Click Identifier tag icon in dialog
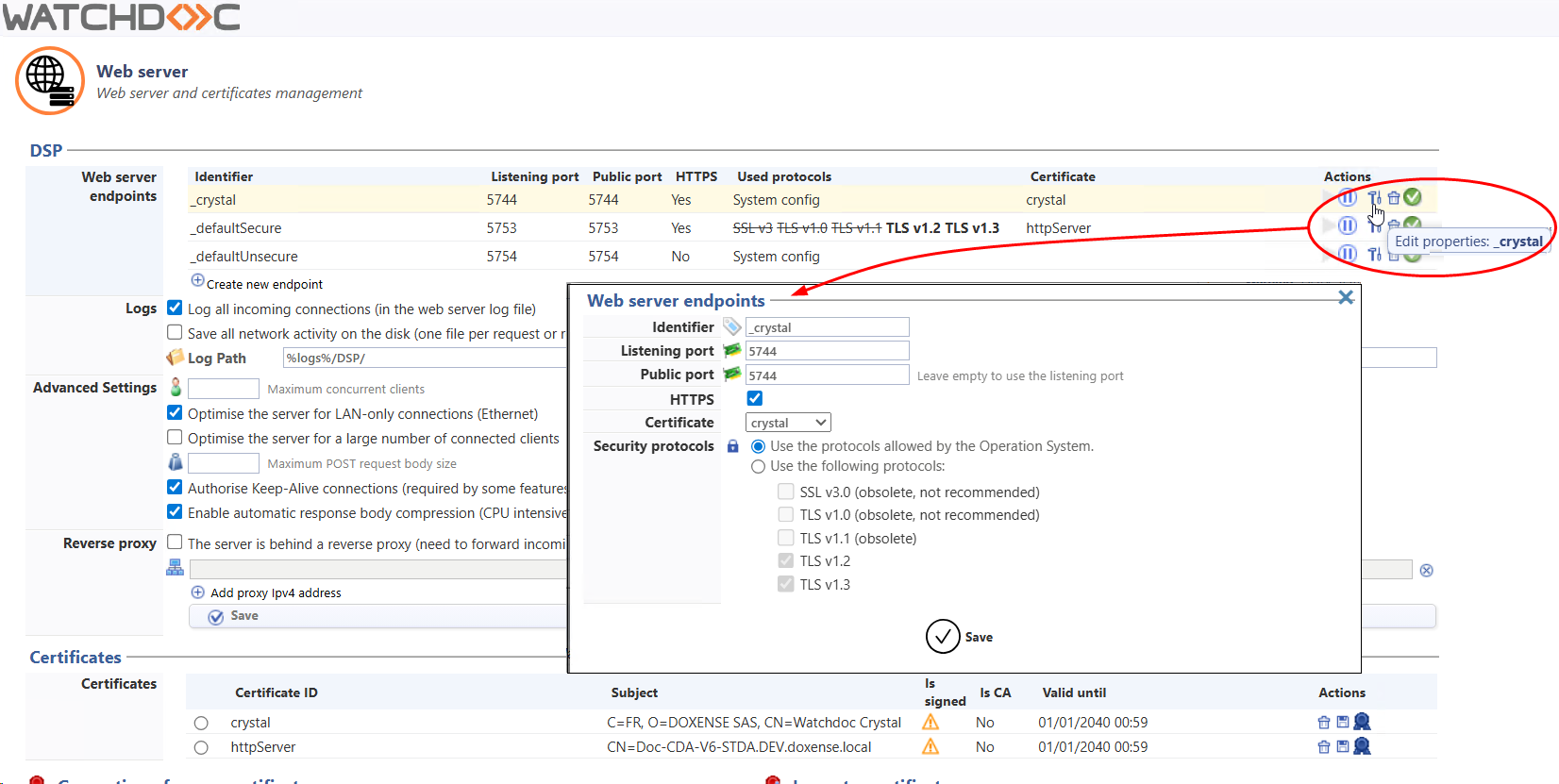Image resolution: width=1559 pixels, height=784 pixels. [732, 326]
